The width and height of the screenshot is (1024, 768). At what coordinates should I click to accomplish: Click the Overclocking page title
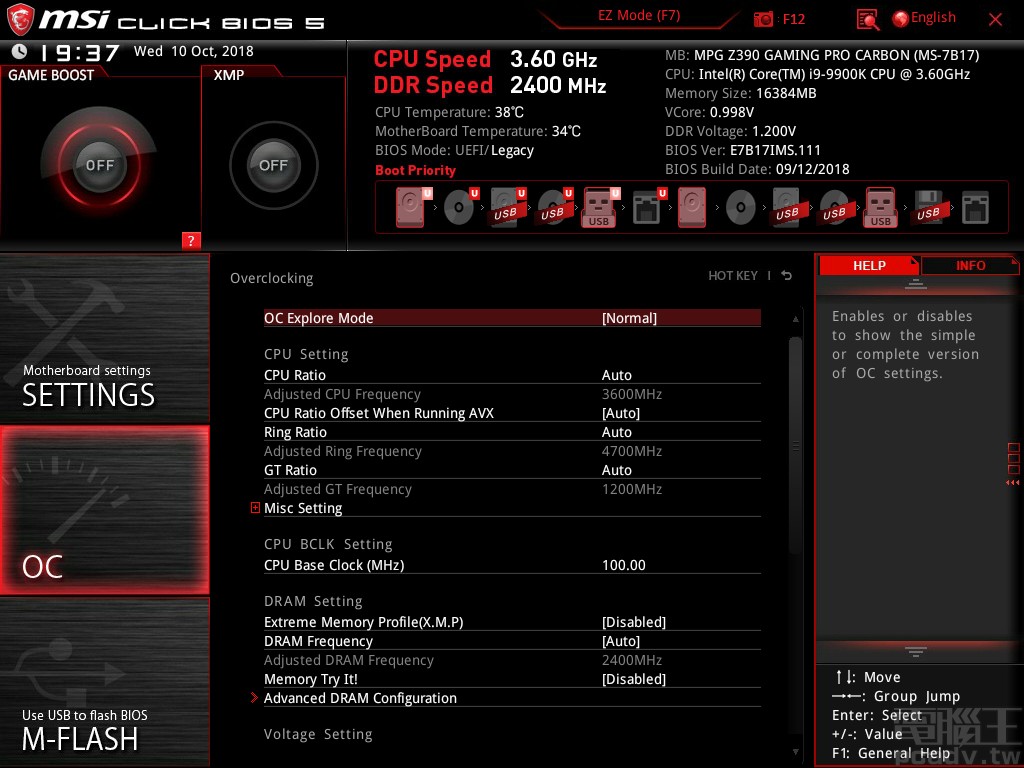pos(272,278)
